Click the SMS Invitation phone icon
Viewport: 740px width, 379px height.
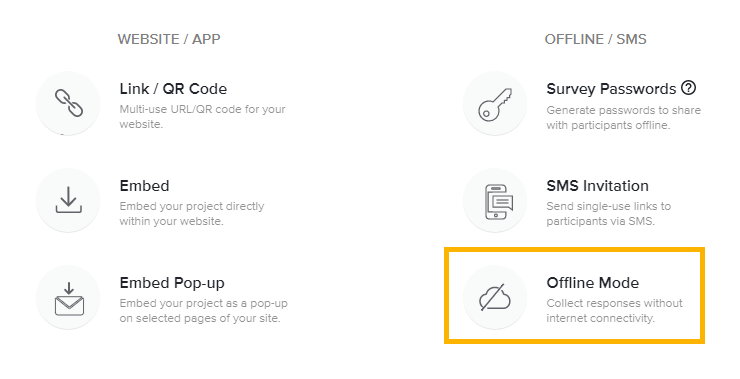click(498, 202)
